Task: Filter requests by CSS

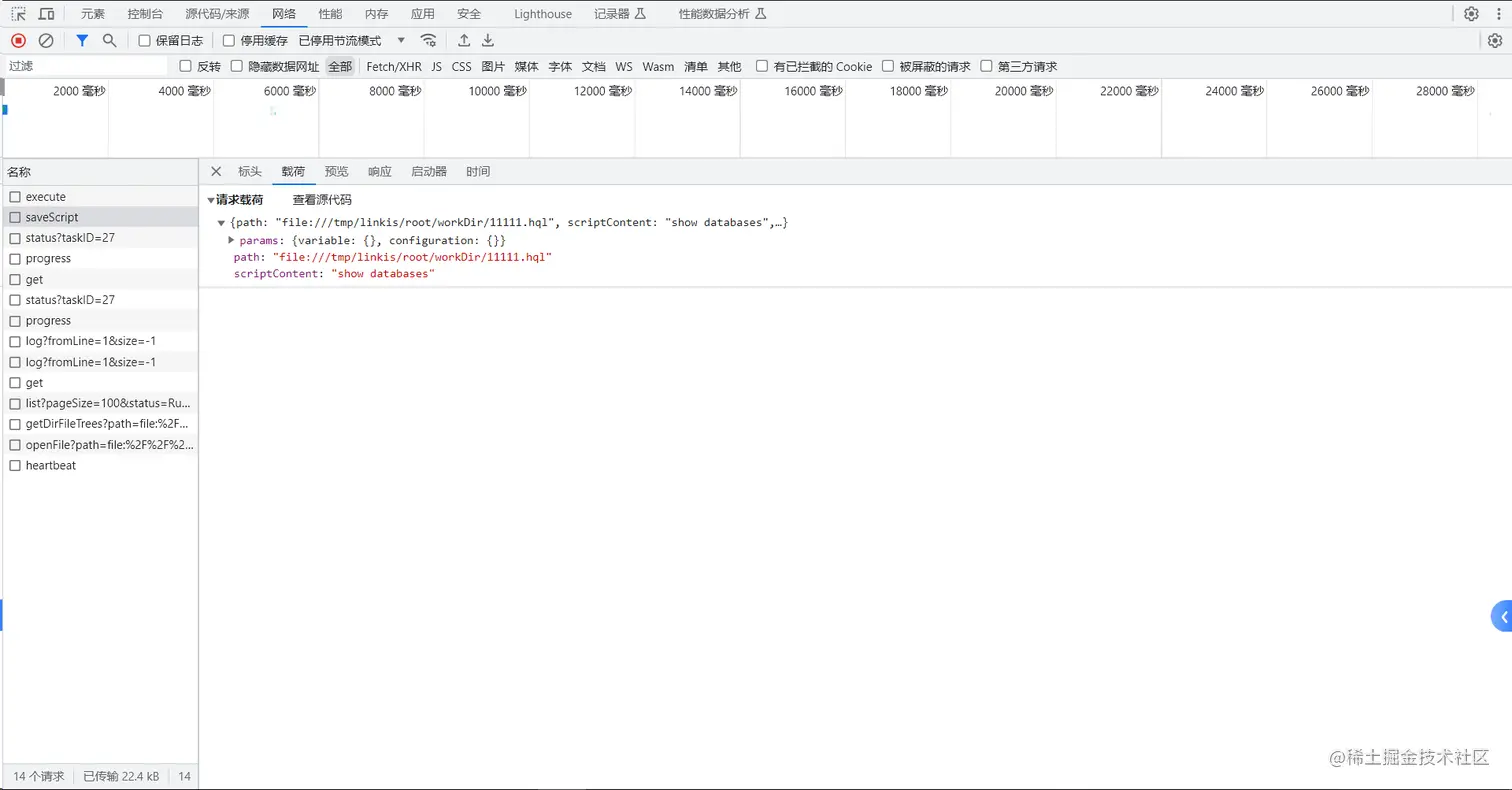Action: [x=461, y=67]
